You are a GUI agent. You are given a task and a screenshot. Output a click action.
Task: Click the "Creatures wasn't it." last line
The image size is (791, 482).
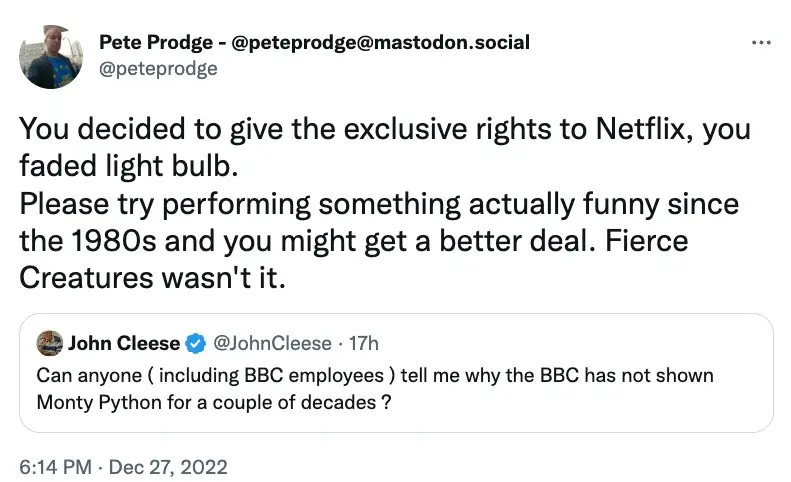tap(153, 279)
